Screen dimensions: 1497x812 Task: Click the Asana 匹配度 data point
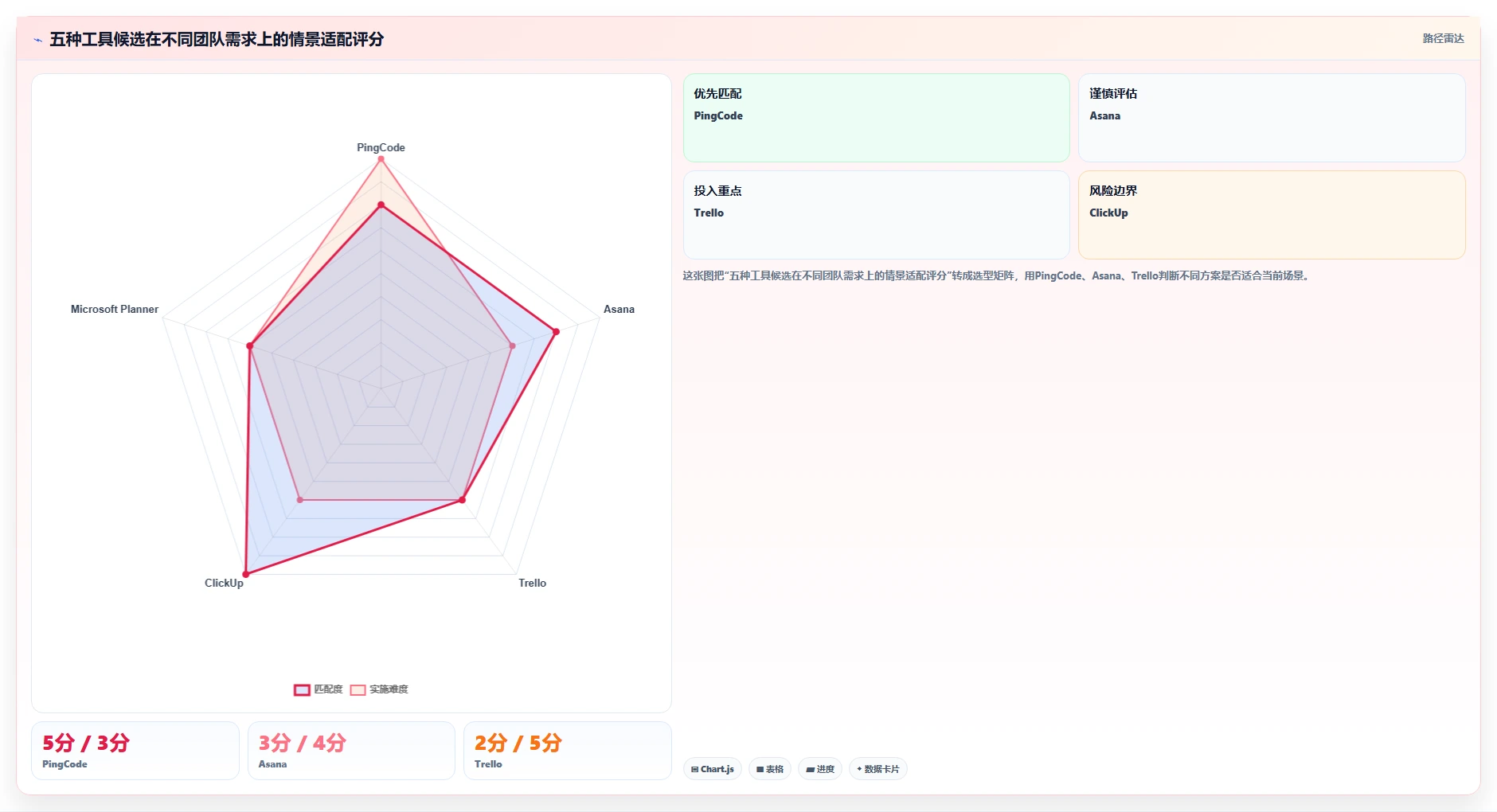[x=556, y=331]
